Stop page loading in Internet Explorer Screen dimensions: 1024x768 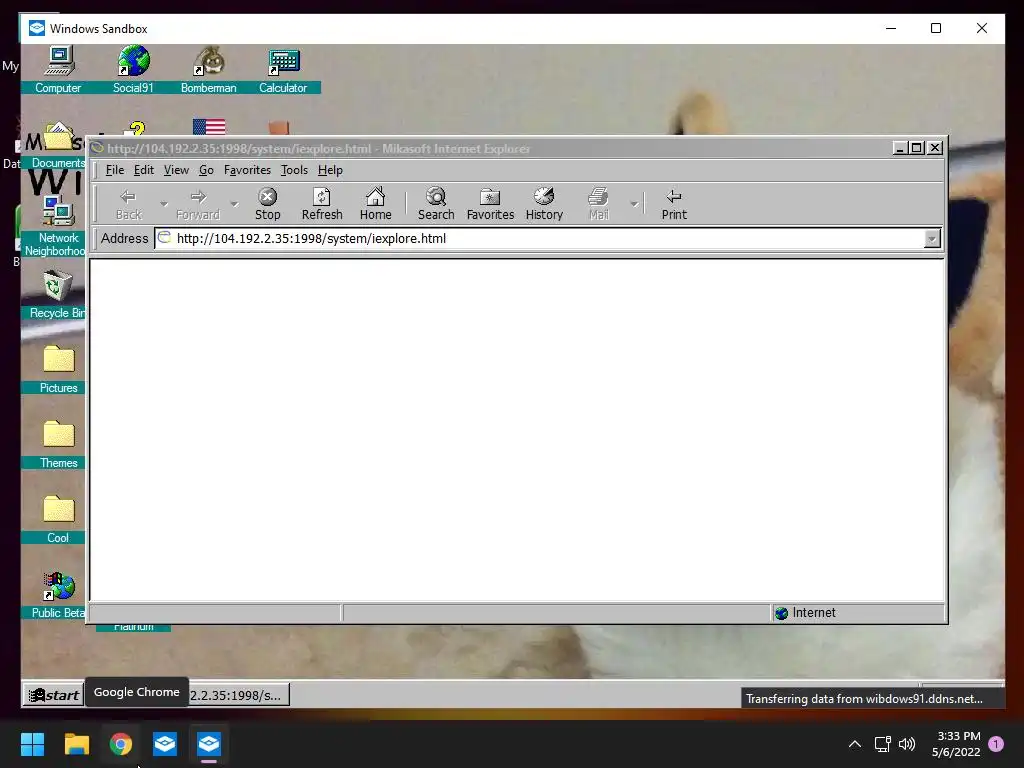click(267, 204)
